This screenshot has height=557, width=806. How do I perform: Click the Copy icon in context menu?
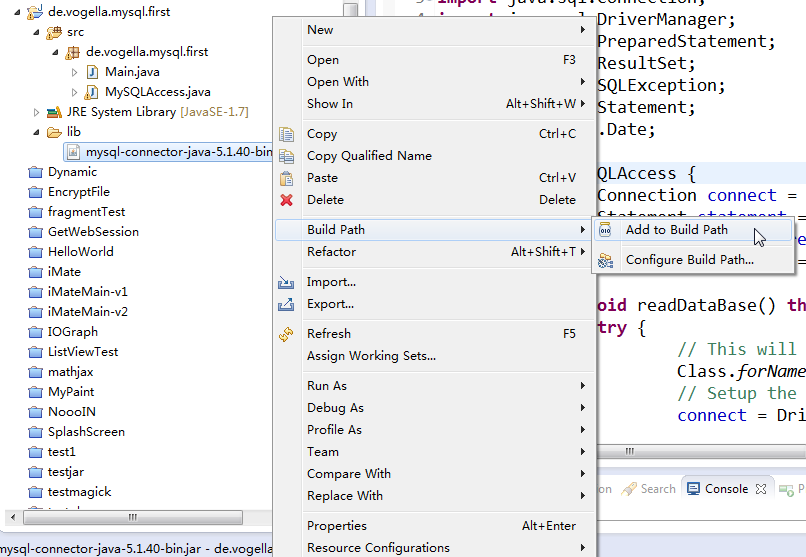pos(287,134)
